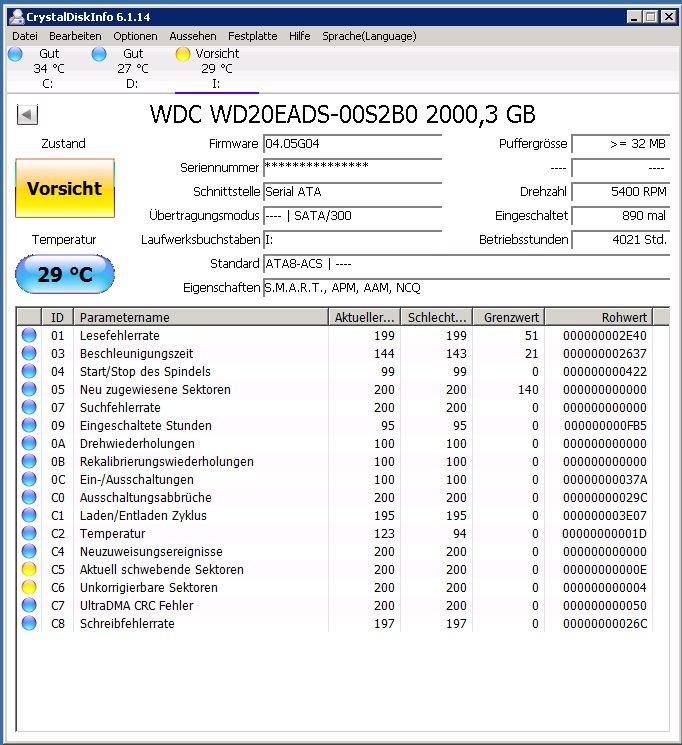The width and height of the screenshot is (682, 745).
Task: Click blue status icon for Neuzuweisungsereignisse
Action: [x=29, y=551]
